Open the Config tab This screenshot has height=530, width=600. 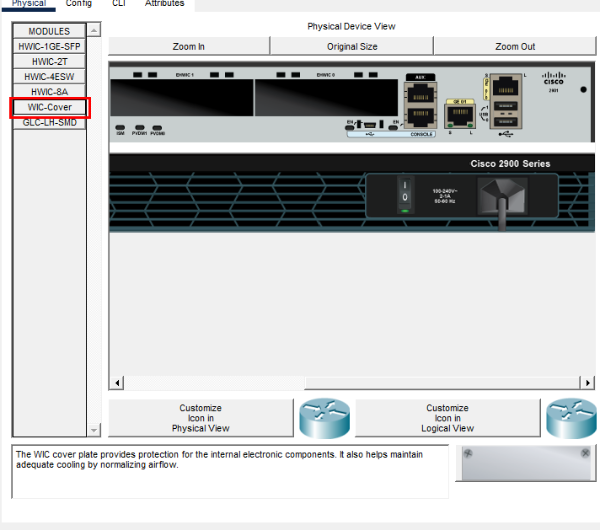coord(78,4)
